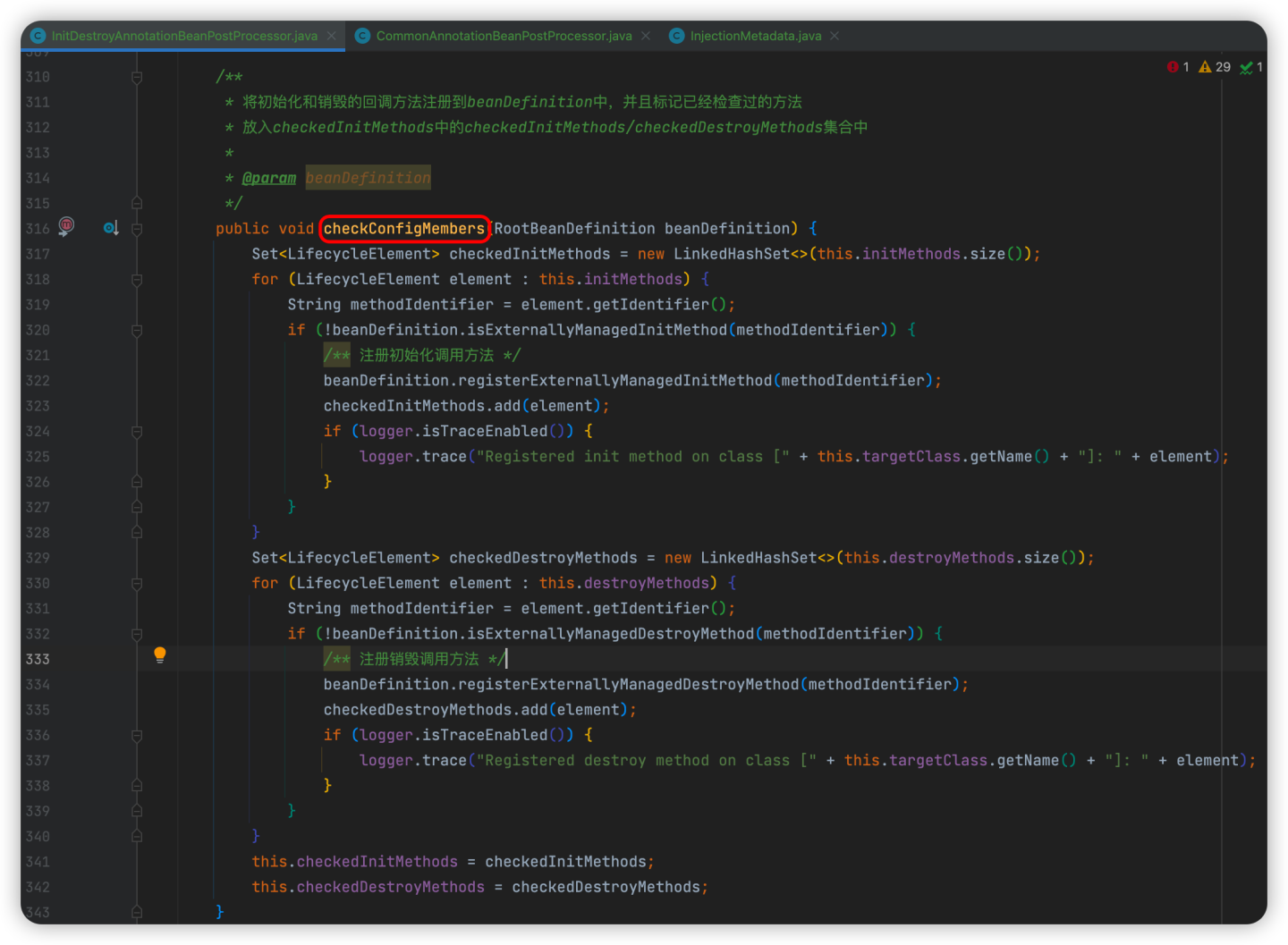
Task: Click the red error indicator icon
Action: click(1173, 67)
